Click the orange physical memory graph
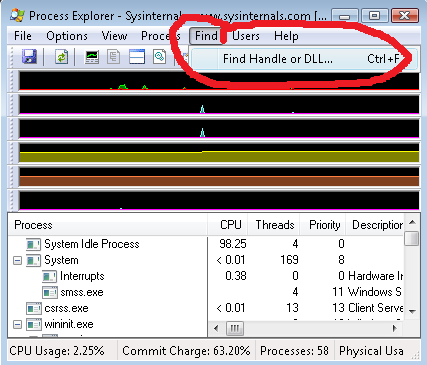This screenshot has height=365, width=427. (x=219, y=177)
